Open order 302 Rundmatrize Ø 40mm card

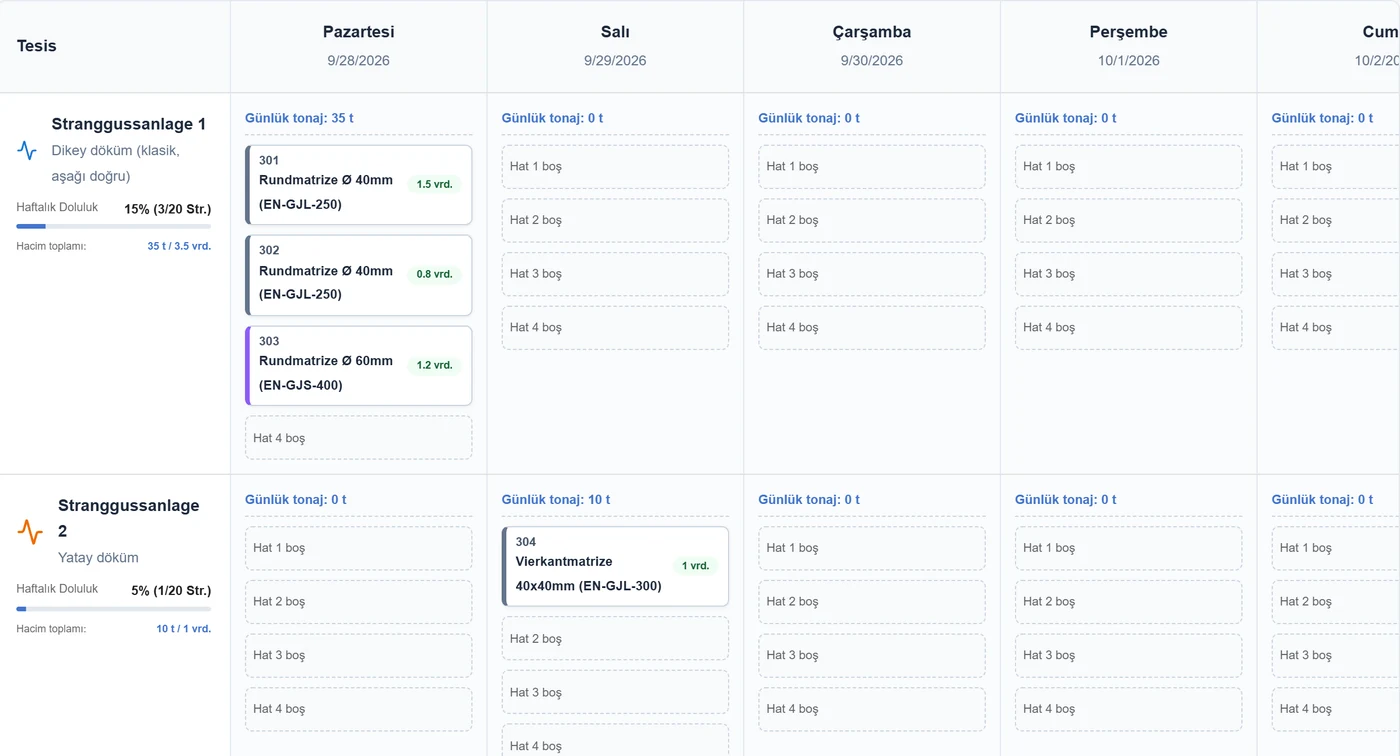(x=359, y=275)
